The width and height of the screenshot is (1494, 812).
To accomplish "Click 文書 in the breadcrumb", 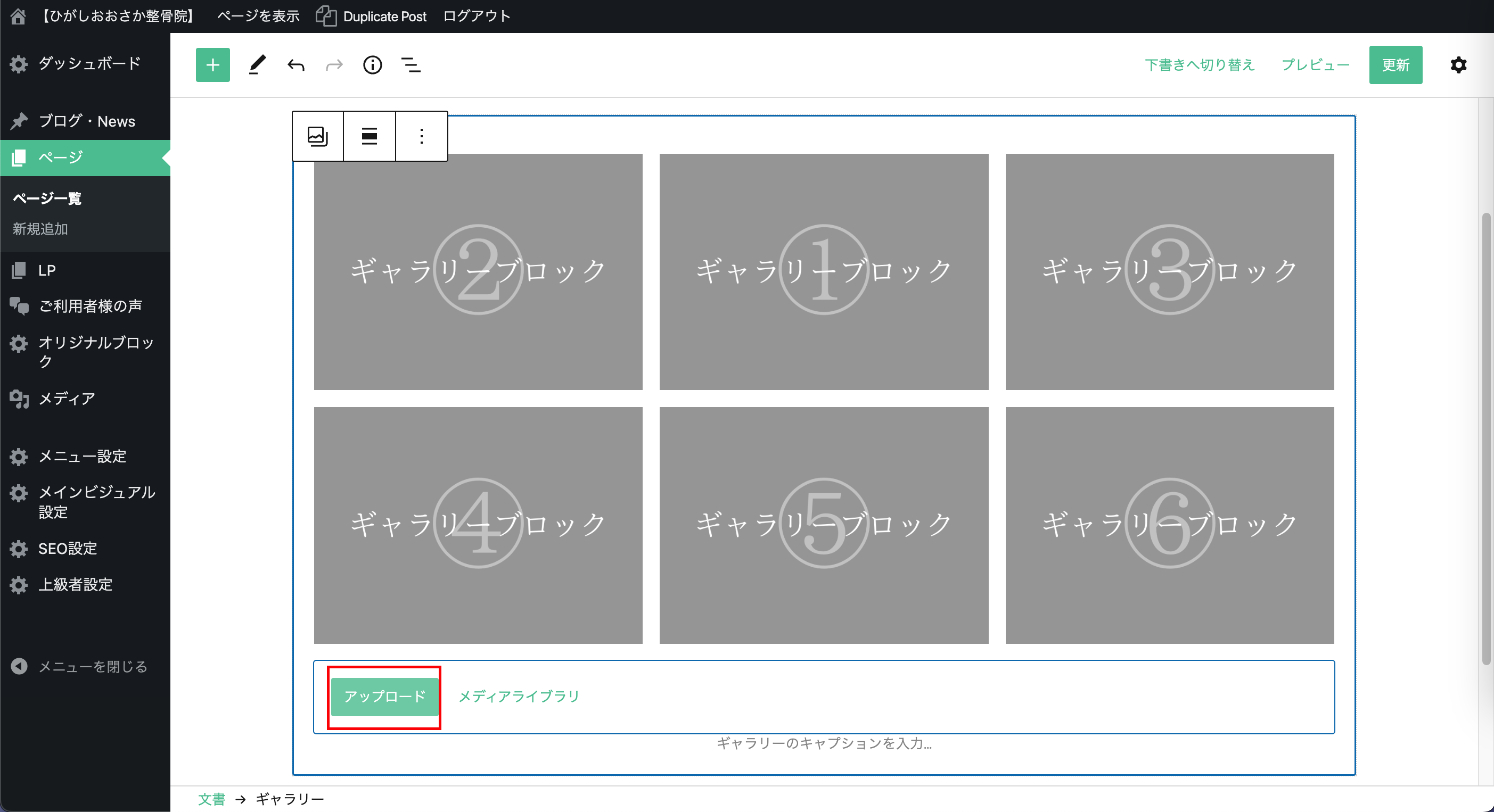I will tap(211, 799).
